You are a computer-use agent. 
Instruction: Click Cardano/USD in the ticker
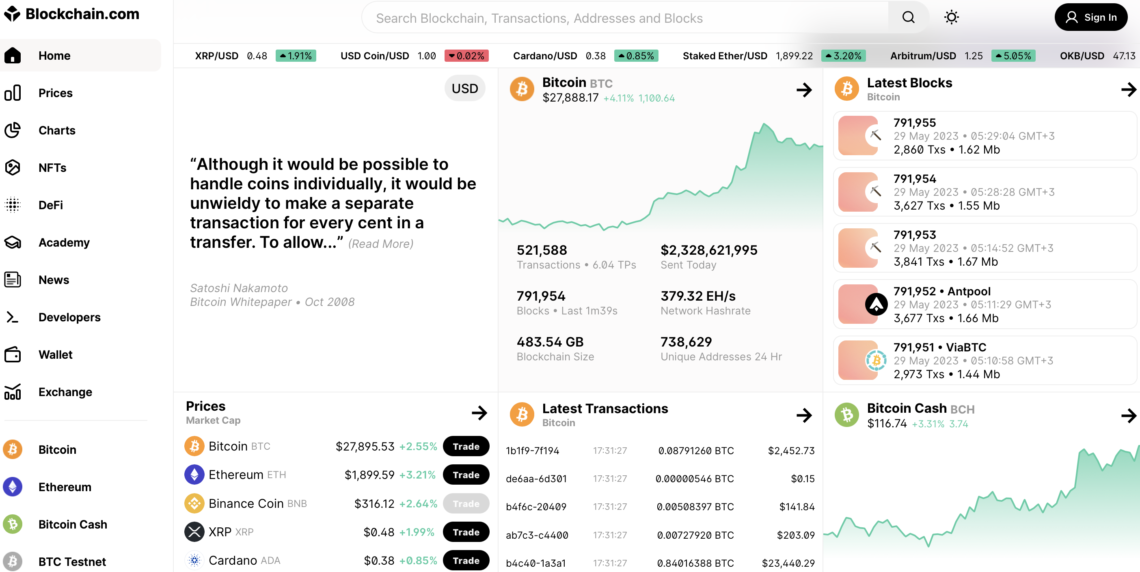pos(585,55)
